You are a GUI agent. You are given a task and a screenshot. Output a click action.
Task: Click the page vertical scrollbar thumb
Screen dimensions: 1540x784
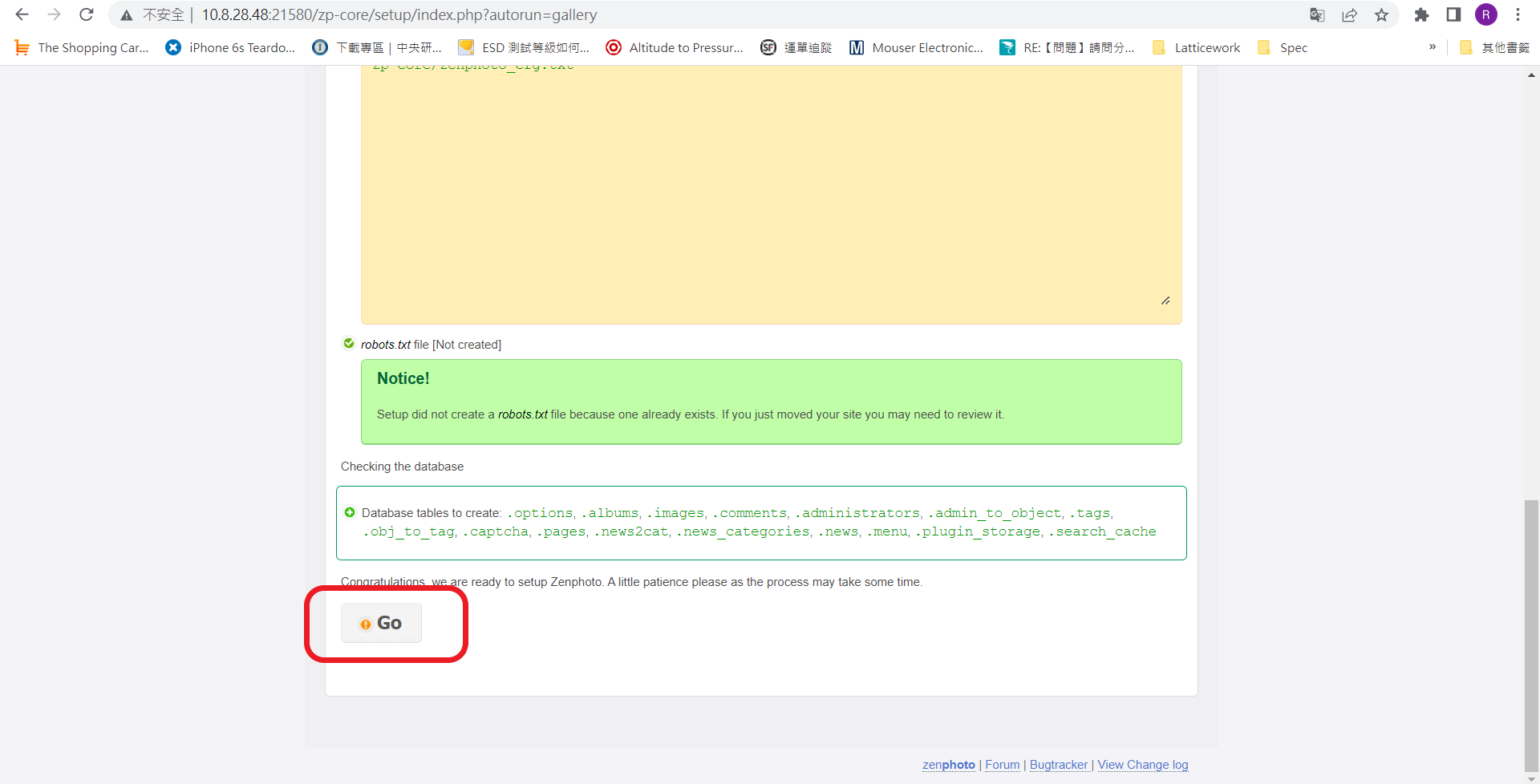1531,635
